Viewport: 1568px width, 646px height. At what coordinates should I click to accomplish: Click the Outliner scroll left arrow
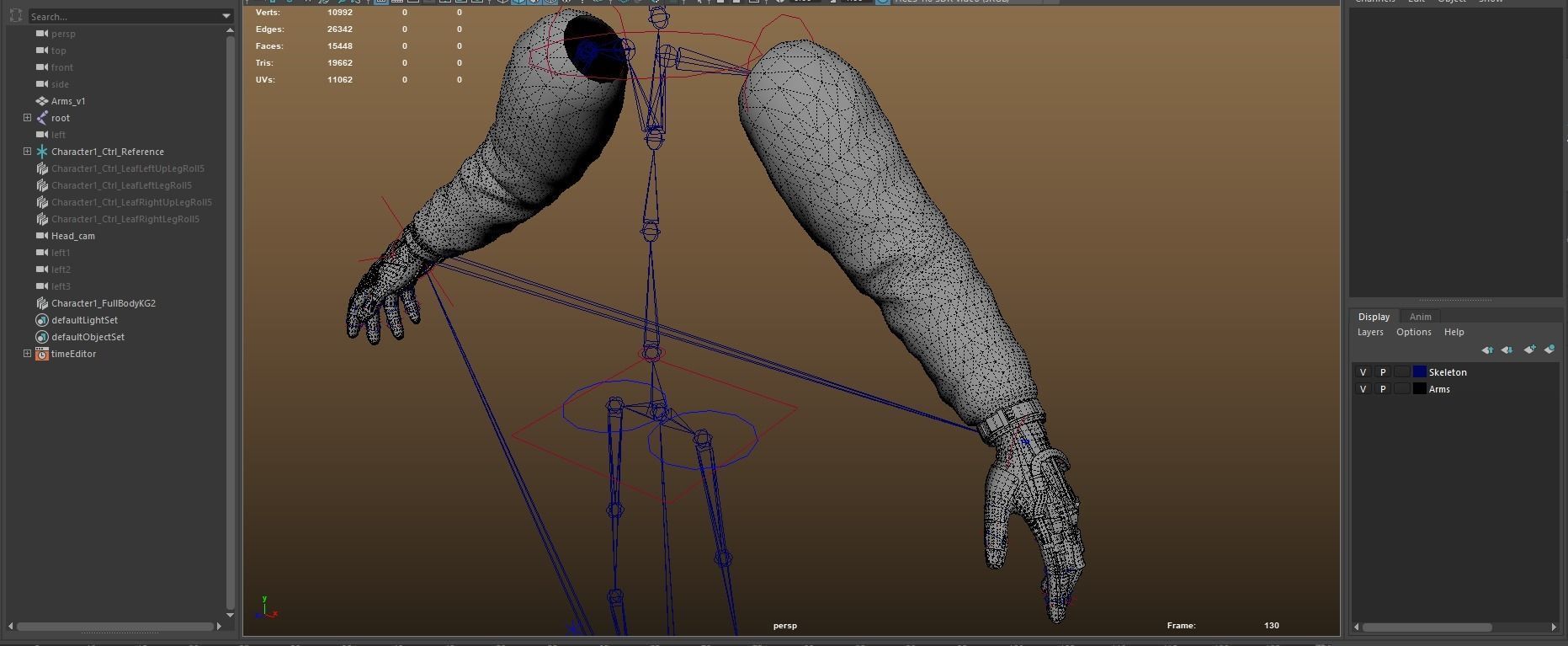click(11, 627)
